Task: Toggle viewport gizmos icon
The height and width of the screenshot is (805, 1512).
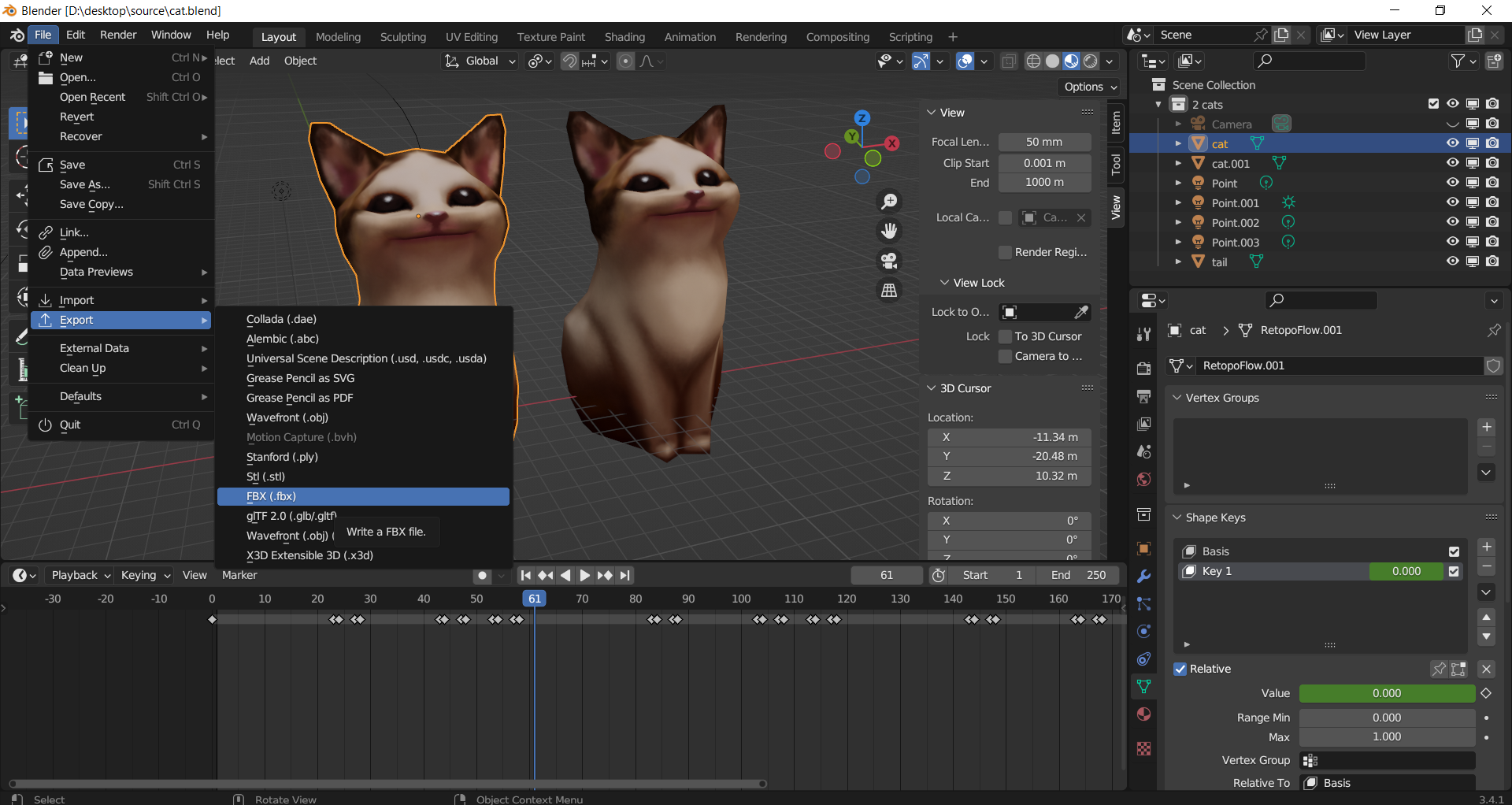Action: coord(921,61)
